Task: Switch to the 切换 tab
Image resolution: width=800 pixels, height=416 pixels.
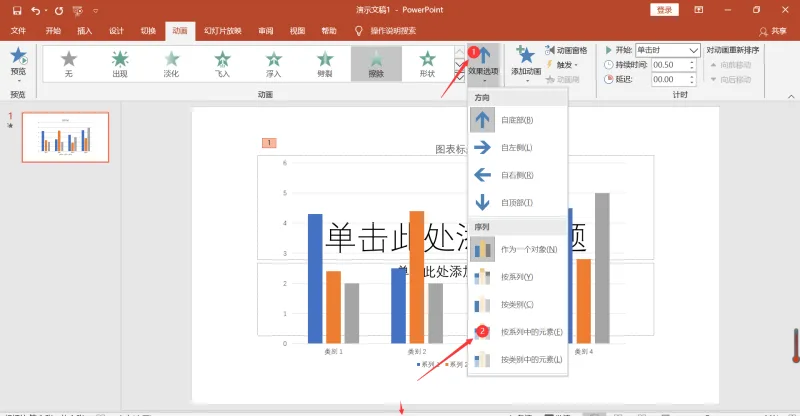Action: click(x=148, y=31)
